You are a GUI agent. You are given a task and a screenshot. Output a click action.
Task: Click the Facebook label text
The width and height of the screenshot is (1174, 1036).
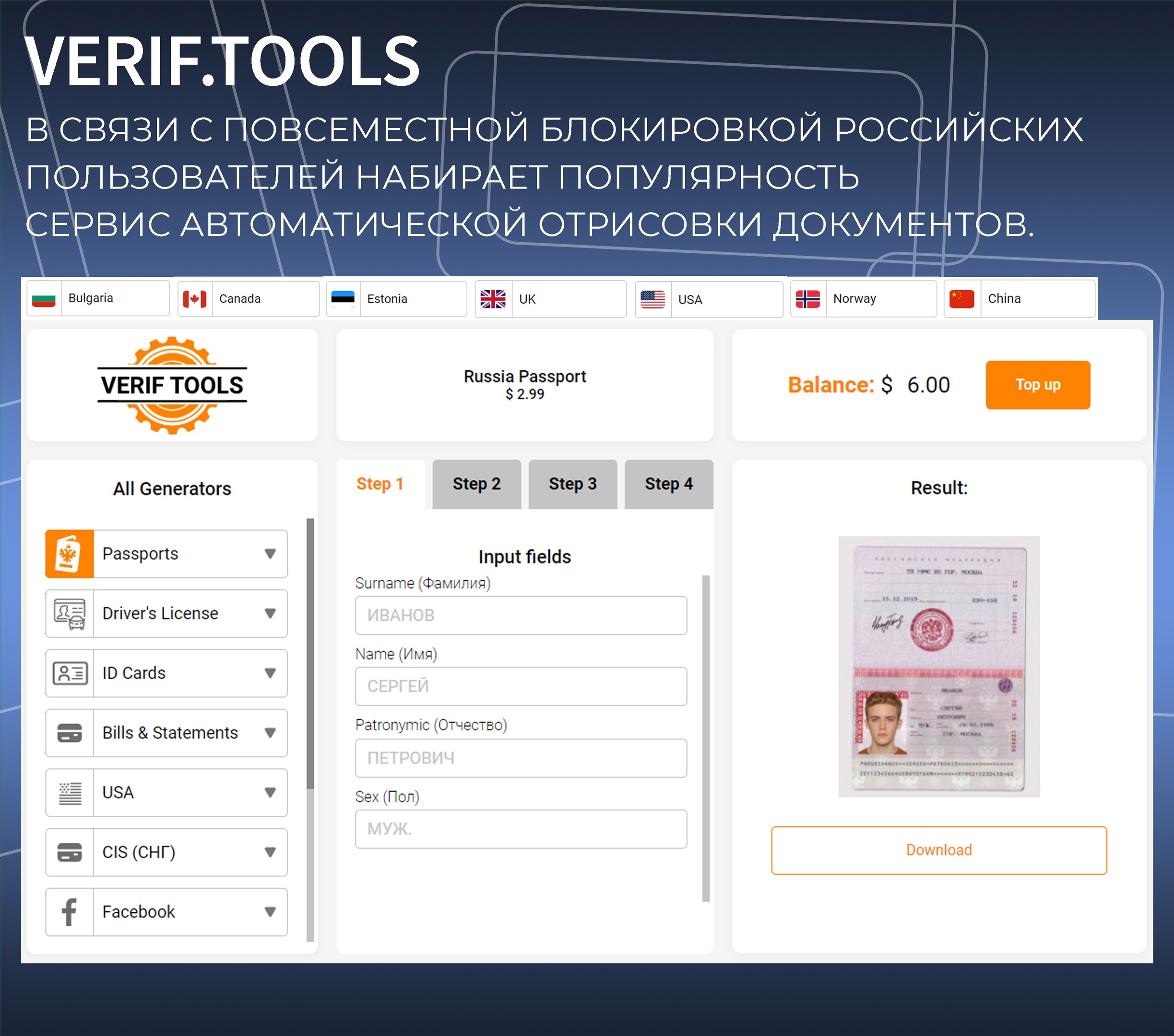click(139, 912)
